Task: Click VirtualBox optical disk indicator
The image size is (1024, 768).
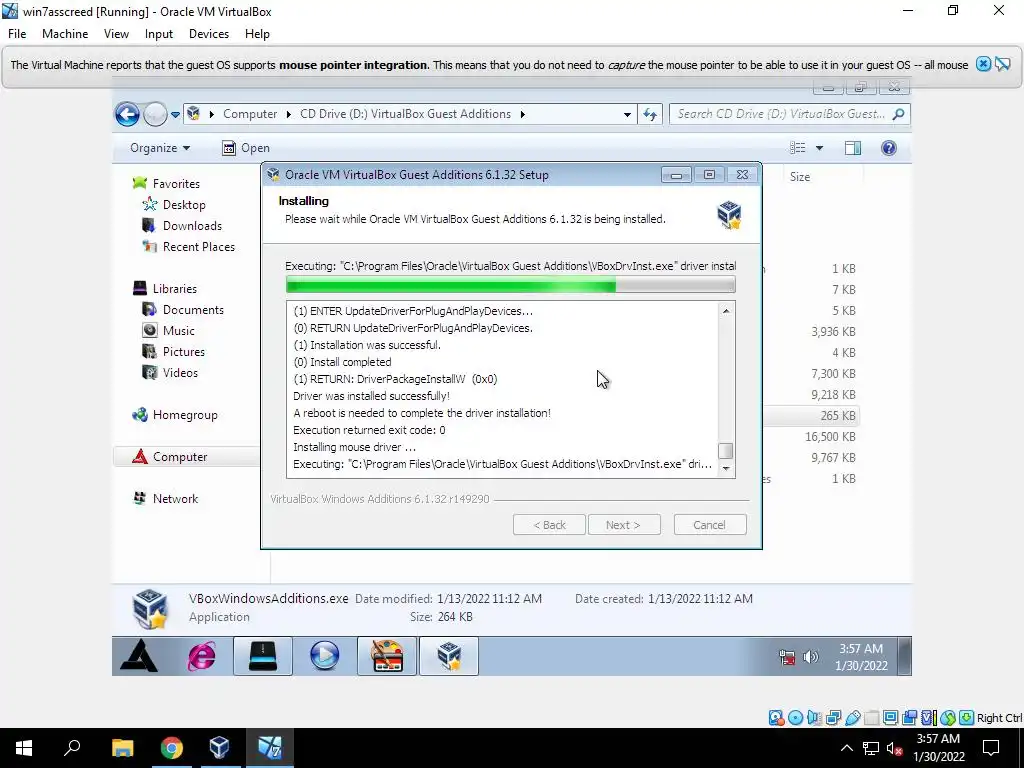Action: [x=795, y=718]
